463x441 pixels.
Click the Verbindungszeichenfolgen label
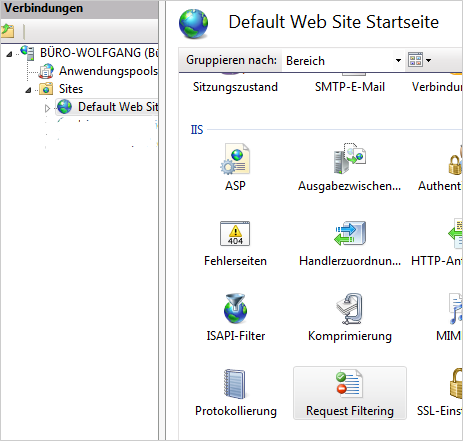(437, 87)
